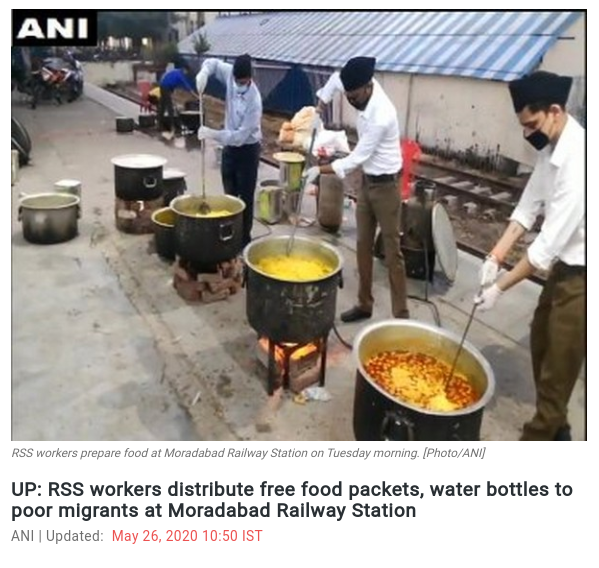Click the ANI logo watermark on the photo
This screenshot has width=599, height=568.
pyautogui.click(x=54, y=28)
